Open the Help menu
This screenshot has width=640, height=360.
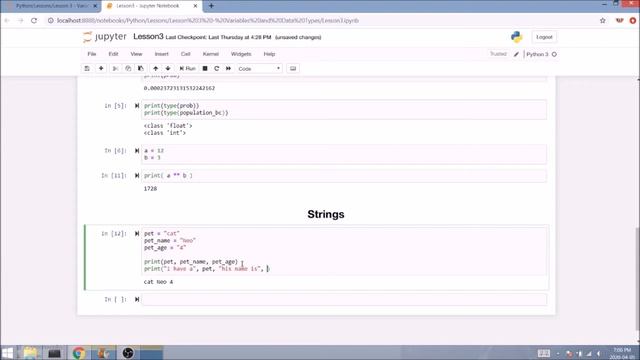269,54
